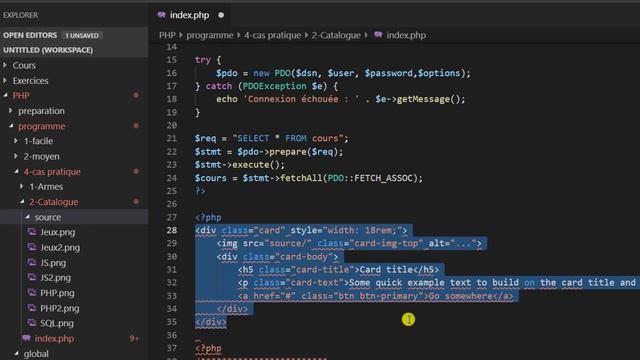Select the 1-Armes folder label
Screen dimensions: 640x360
click(46, 187)
